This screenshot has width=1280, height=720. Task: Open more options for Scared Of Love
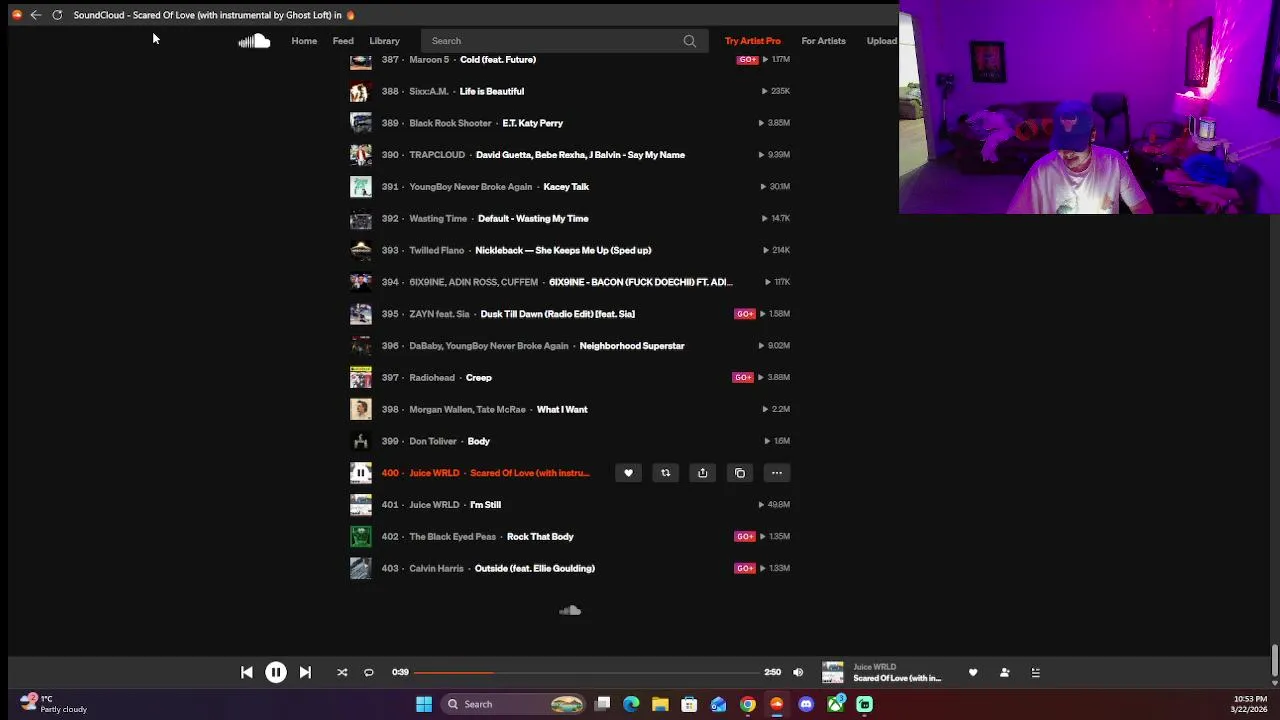pyautogui.click(x=777, y=473)
